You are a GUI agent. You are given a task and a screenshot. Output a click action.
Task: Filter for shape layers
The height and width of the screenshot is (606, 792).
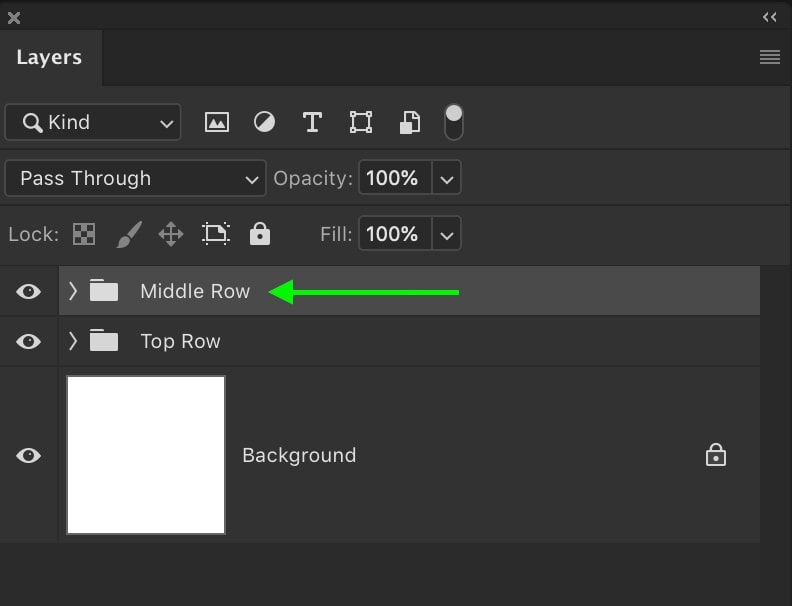coord(361,122)
